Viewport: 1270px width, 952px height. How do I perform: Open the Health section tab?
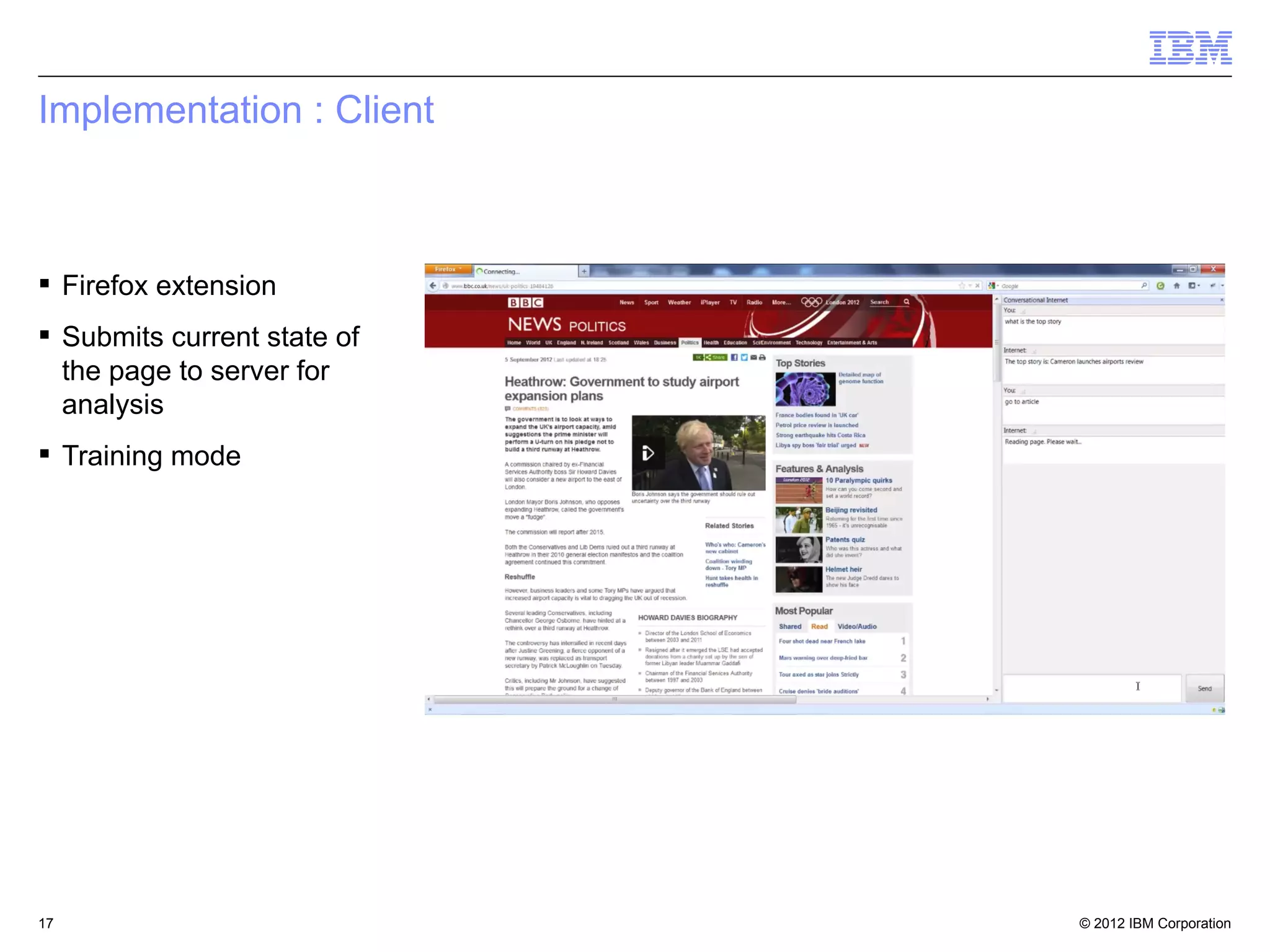click(x=711, y=343)
